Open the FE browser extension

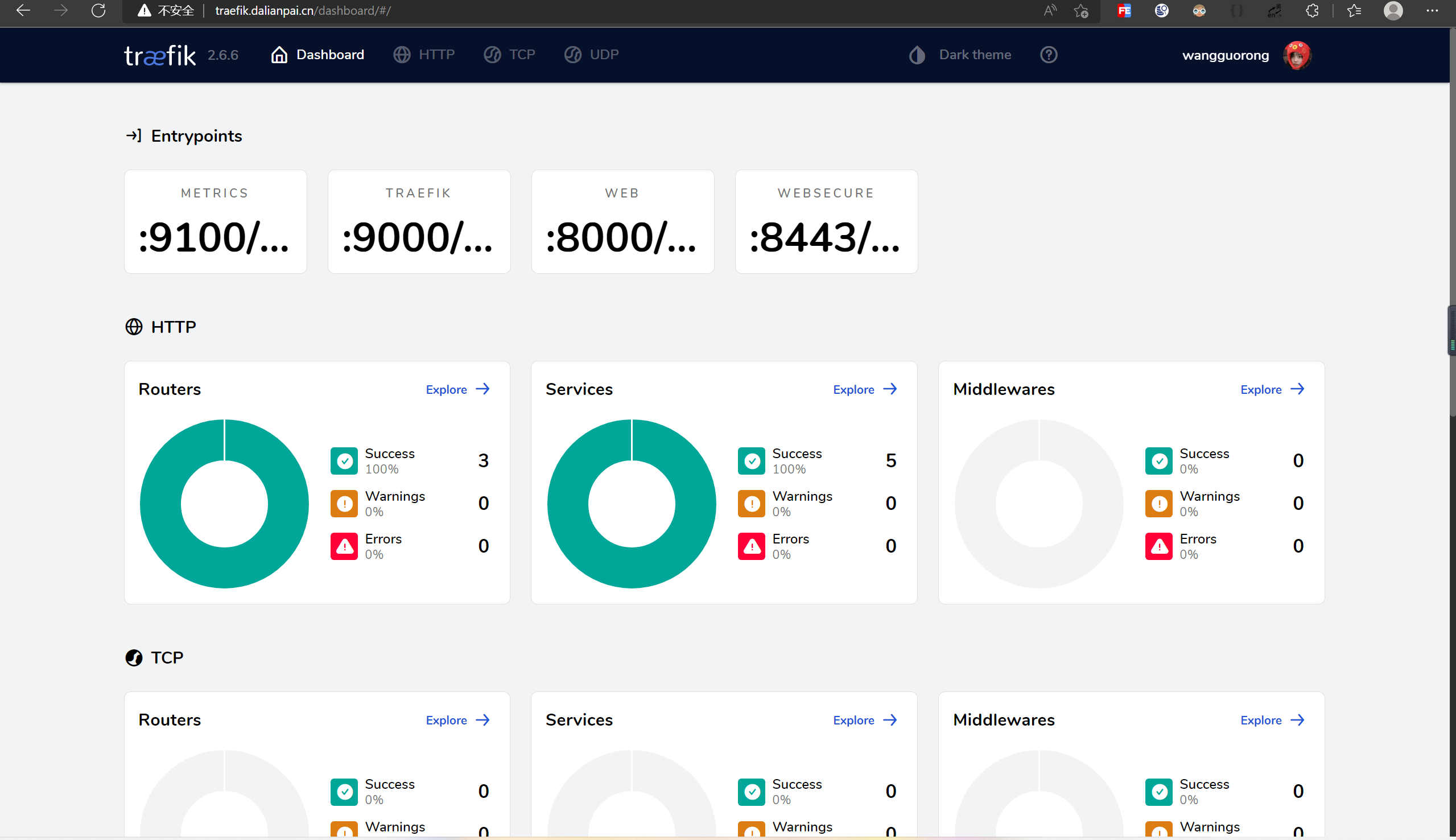[x=1124, y=10]
